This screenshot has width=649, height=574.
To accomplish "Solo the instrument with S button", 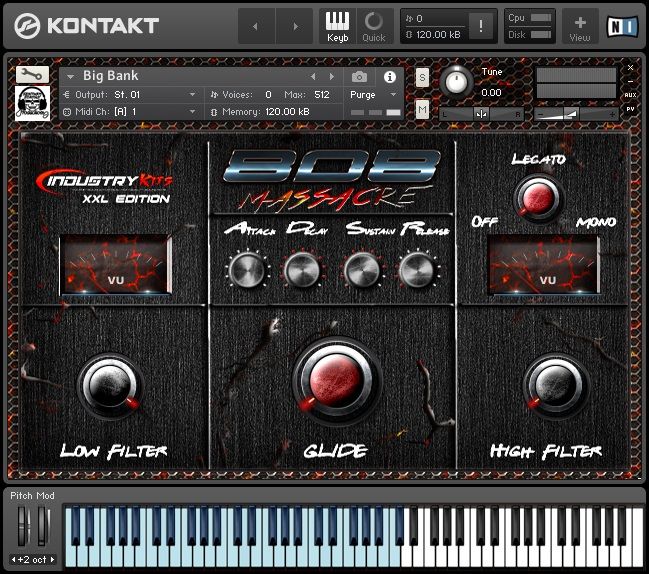I will pyautogui.click(x=422, y=77).
